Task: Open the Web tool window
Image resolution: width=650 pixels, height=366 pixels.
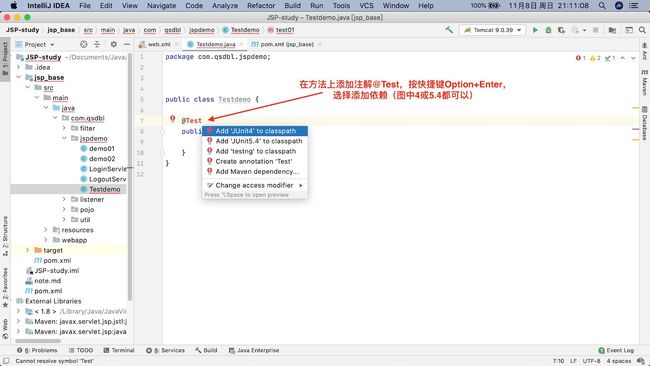Action: click(5, 329)
